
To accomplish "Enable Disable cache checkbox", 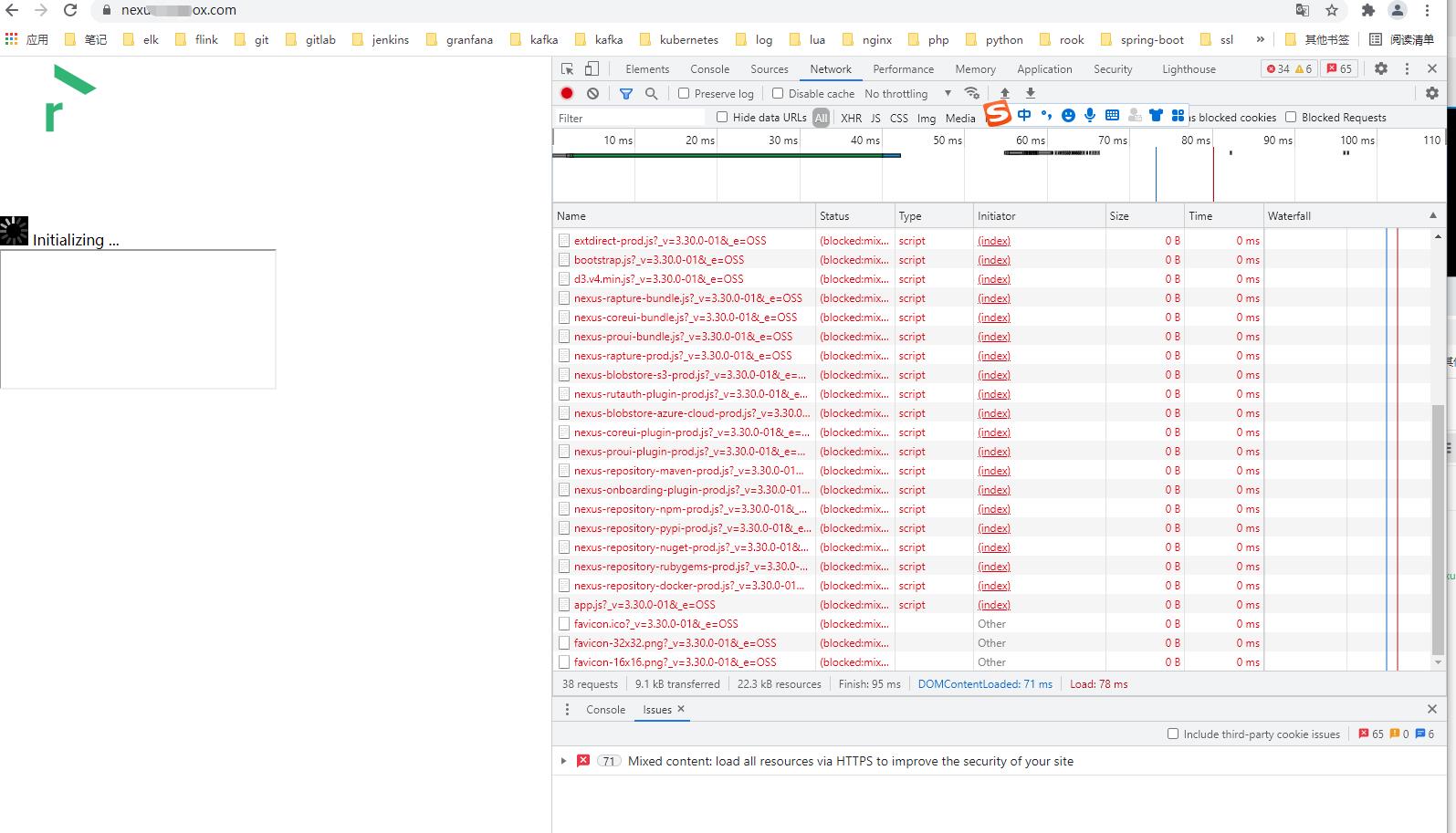I will click(x=778, y=93).
